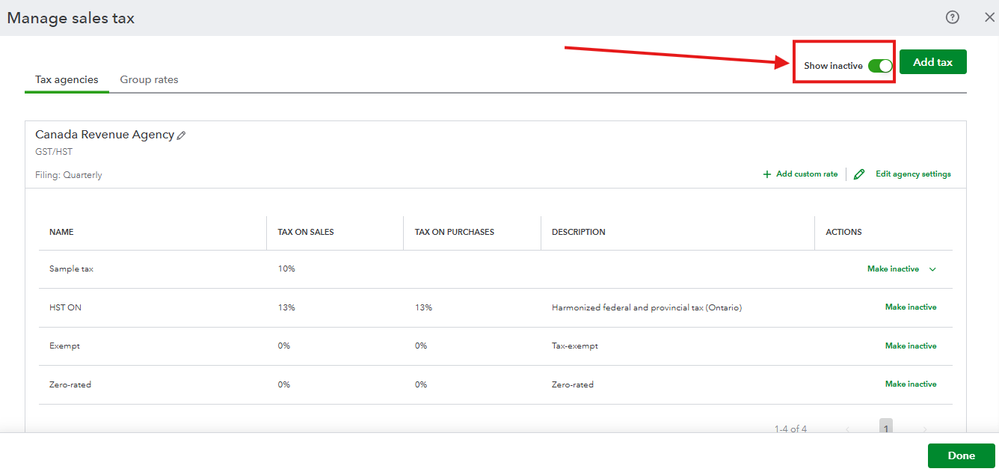This screenshot has width=999, height=469.
Task: Open Edit agency settings link
Action: [913, 174]
